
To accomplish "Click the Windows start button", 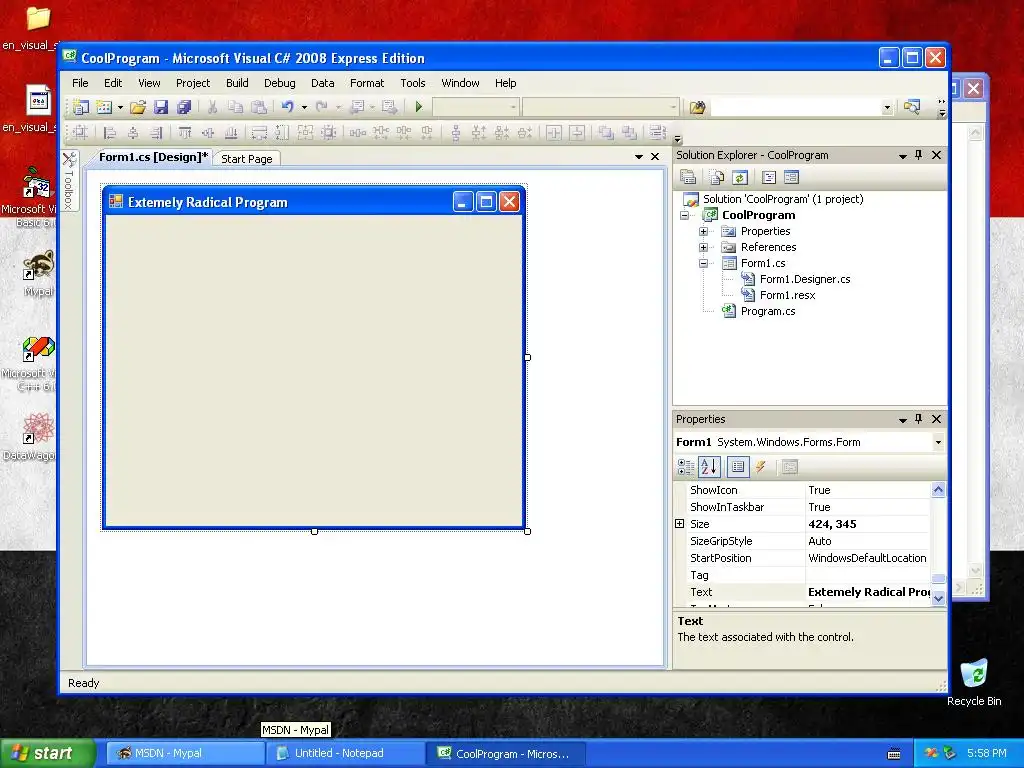I will [x=48, y=753].
